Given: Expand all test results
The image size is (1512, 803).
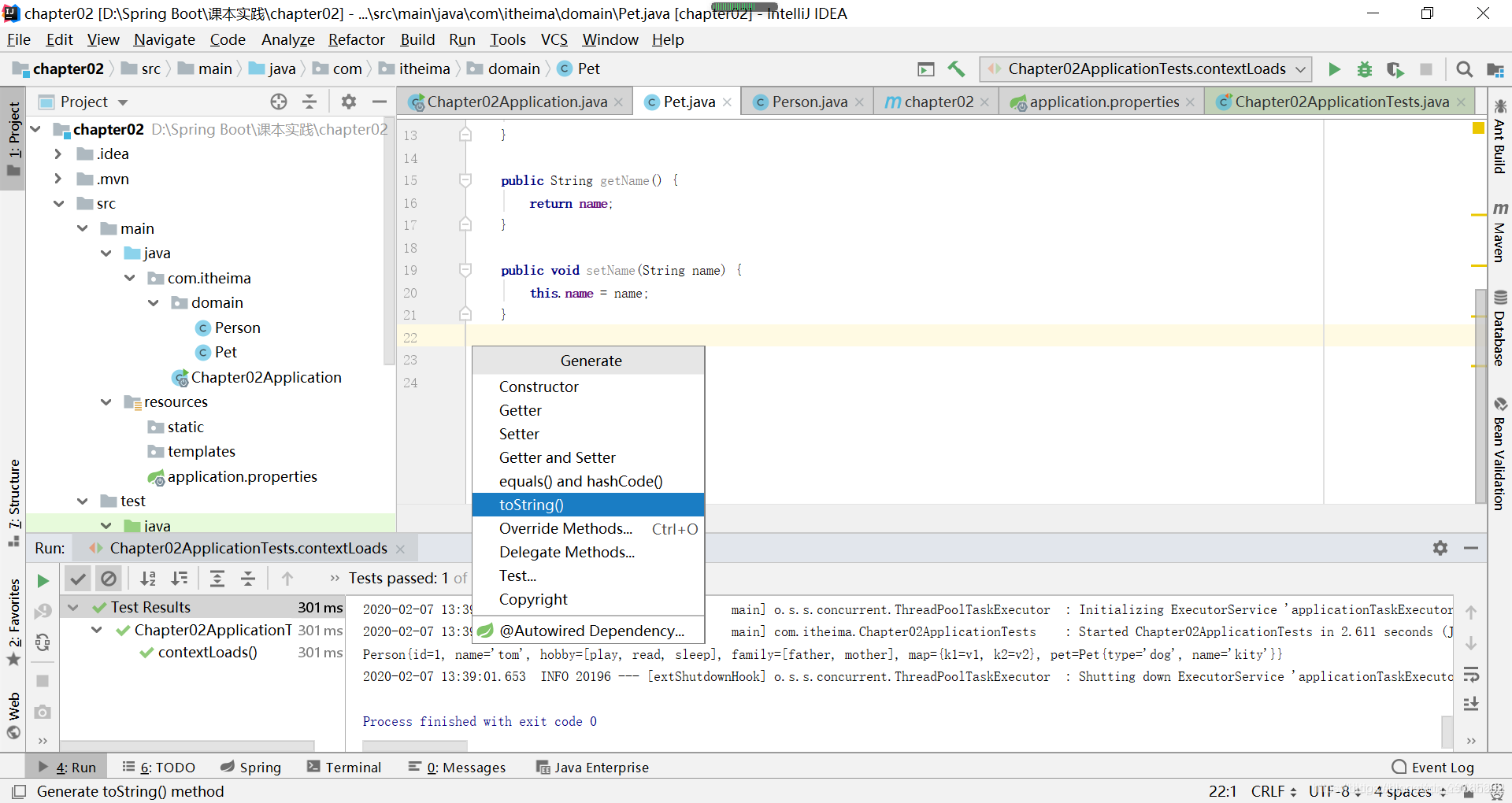Looking at the screenshot, I should coord(217,579).
